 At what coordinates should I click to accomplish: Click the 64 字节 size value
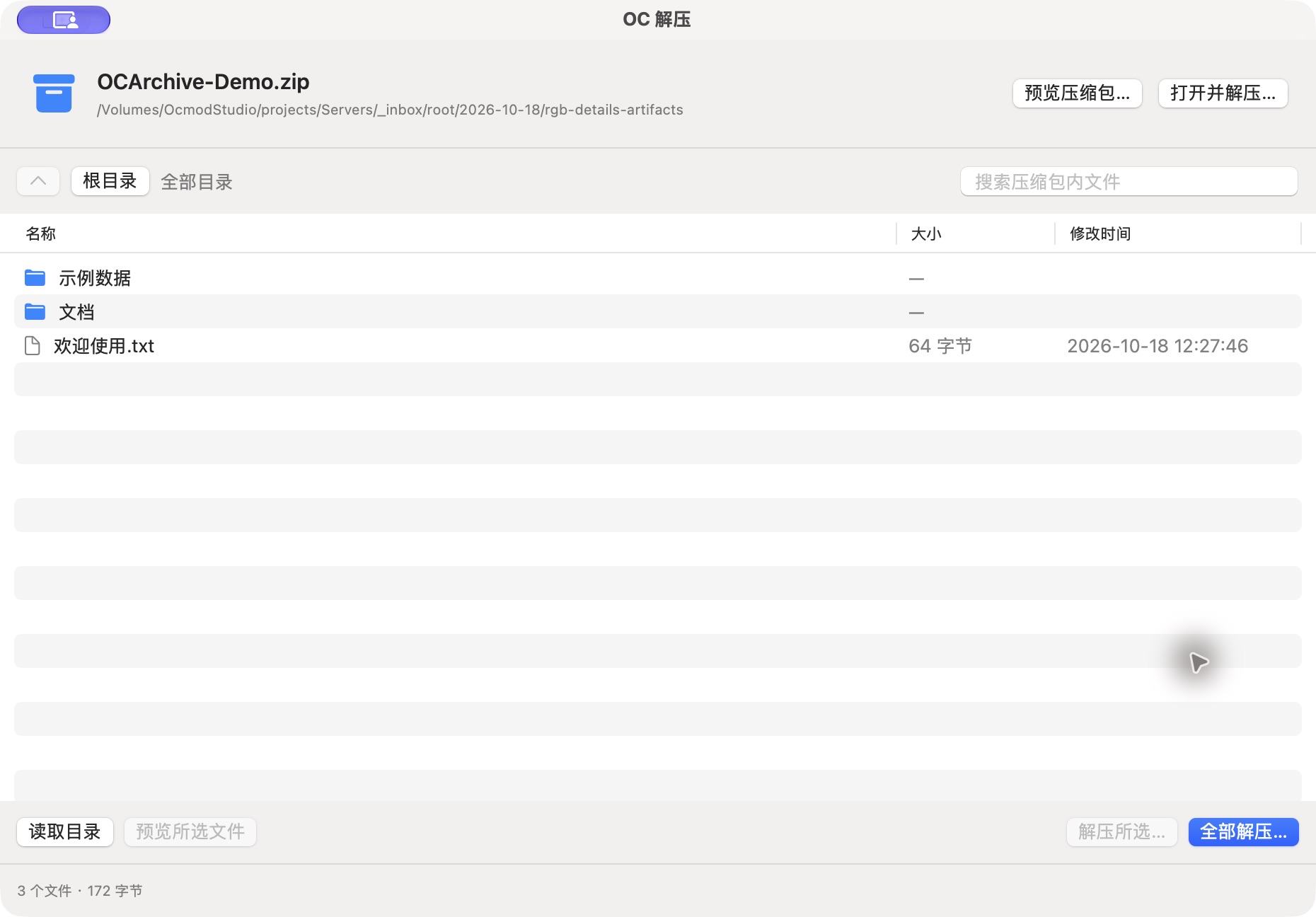pos(940,346)
